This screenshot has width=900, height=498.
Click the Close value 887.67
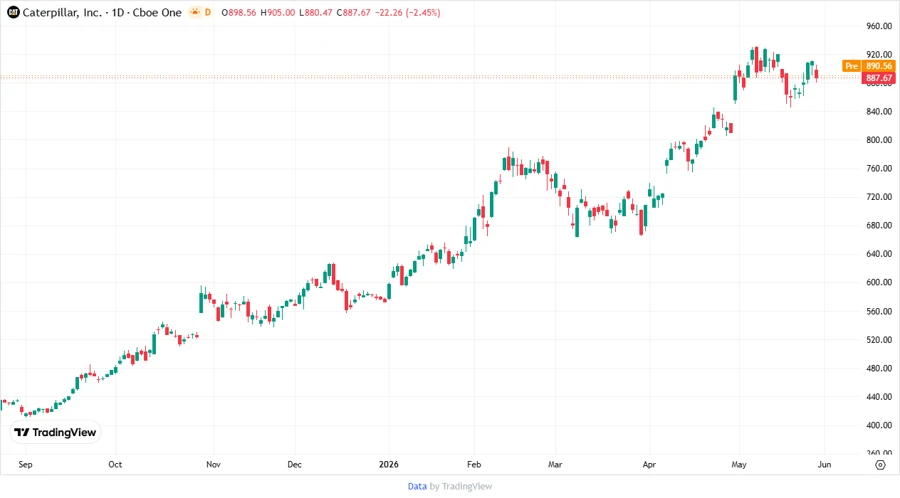point(354,13)
